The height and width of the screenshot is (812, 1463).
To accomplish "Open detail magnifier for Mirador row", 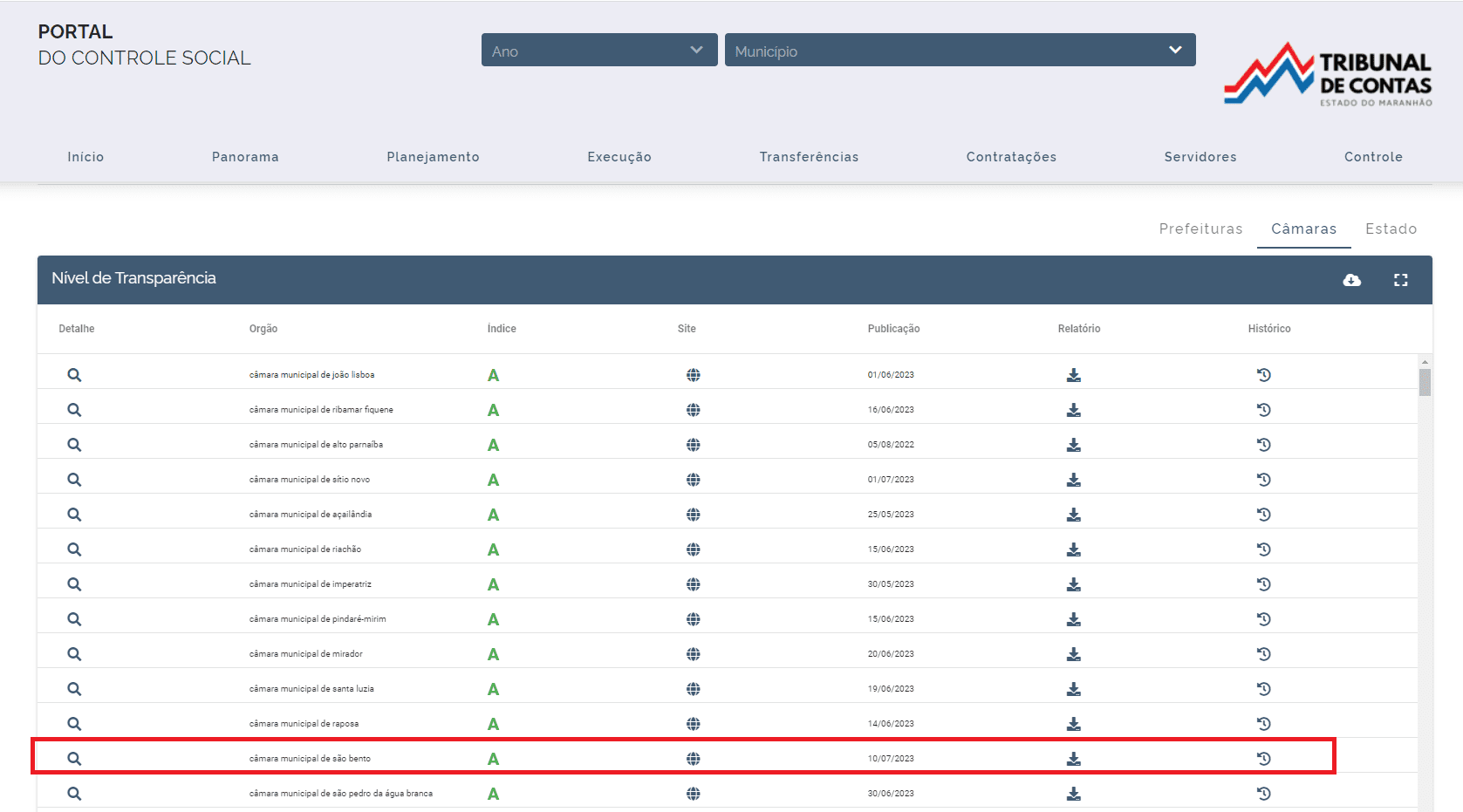I will (x=74, y=654).
